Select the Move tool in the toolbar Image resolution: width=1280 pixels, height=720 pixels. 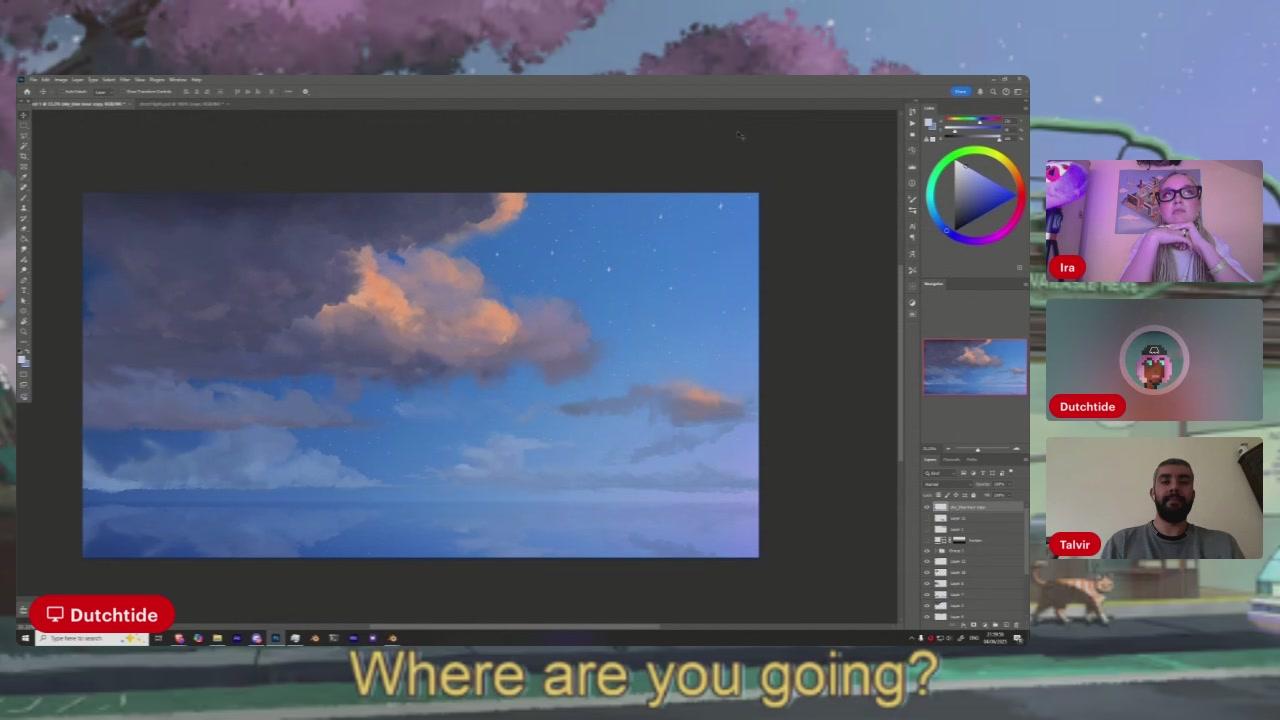(23, 115)
